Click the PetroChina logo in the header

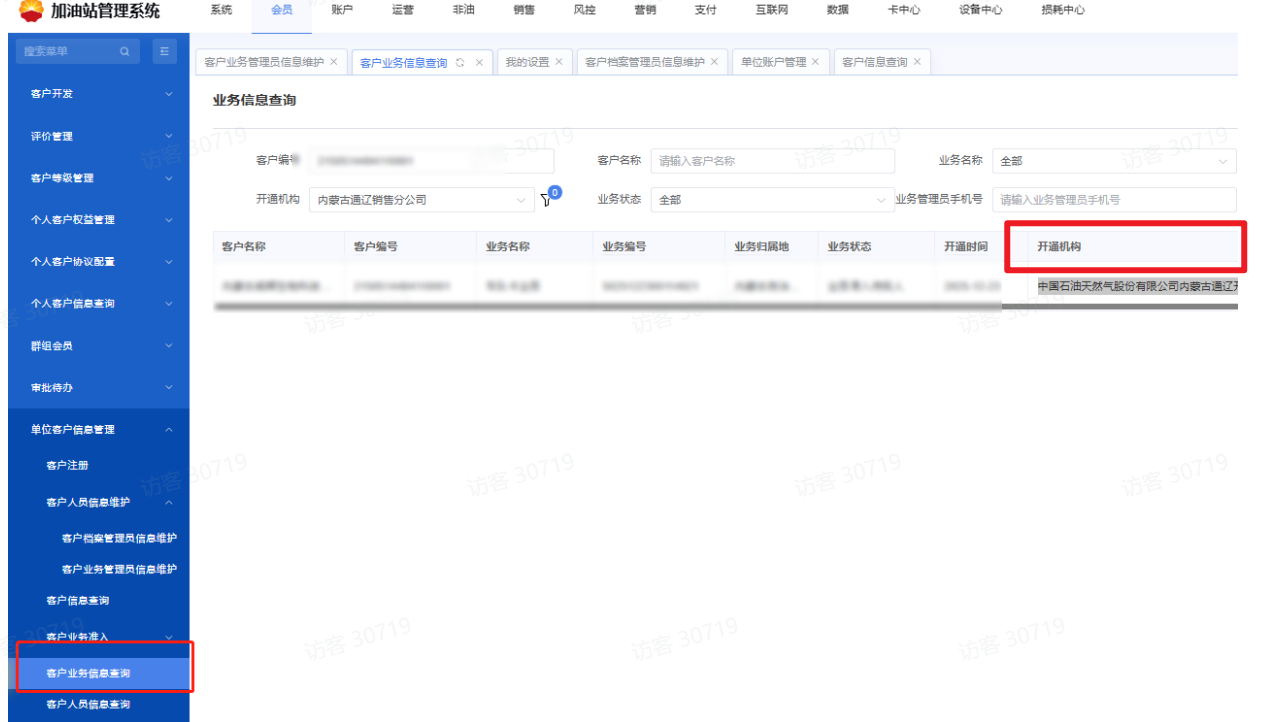[31, 11]
